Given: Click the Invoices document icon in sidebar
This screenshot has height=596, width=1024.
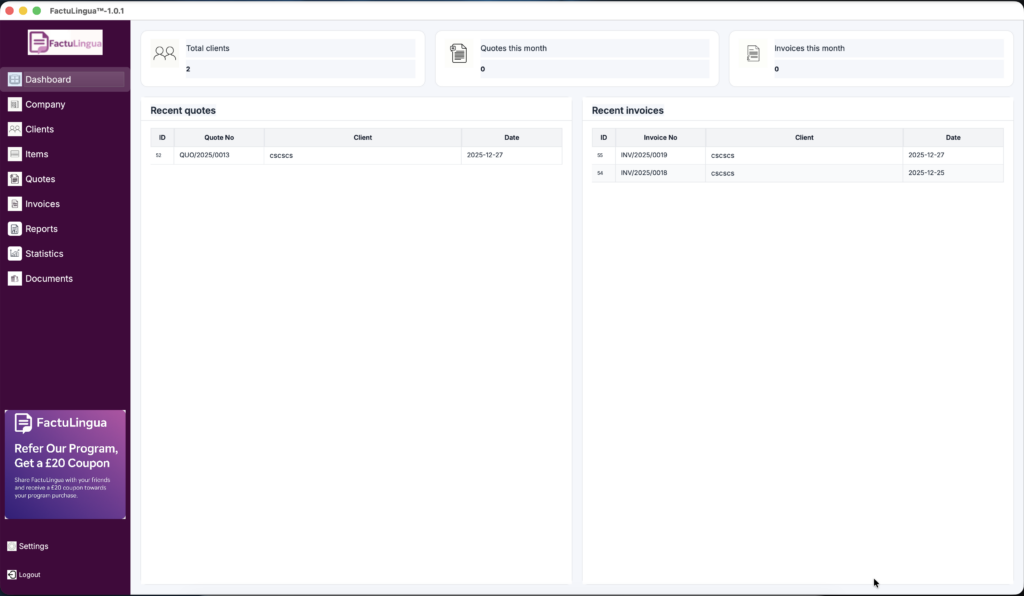Looking at the screenshot, I should (15, 204).
